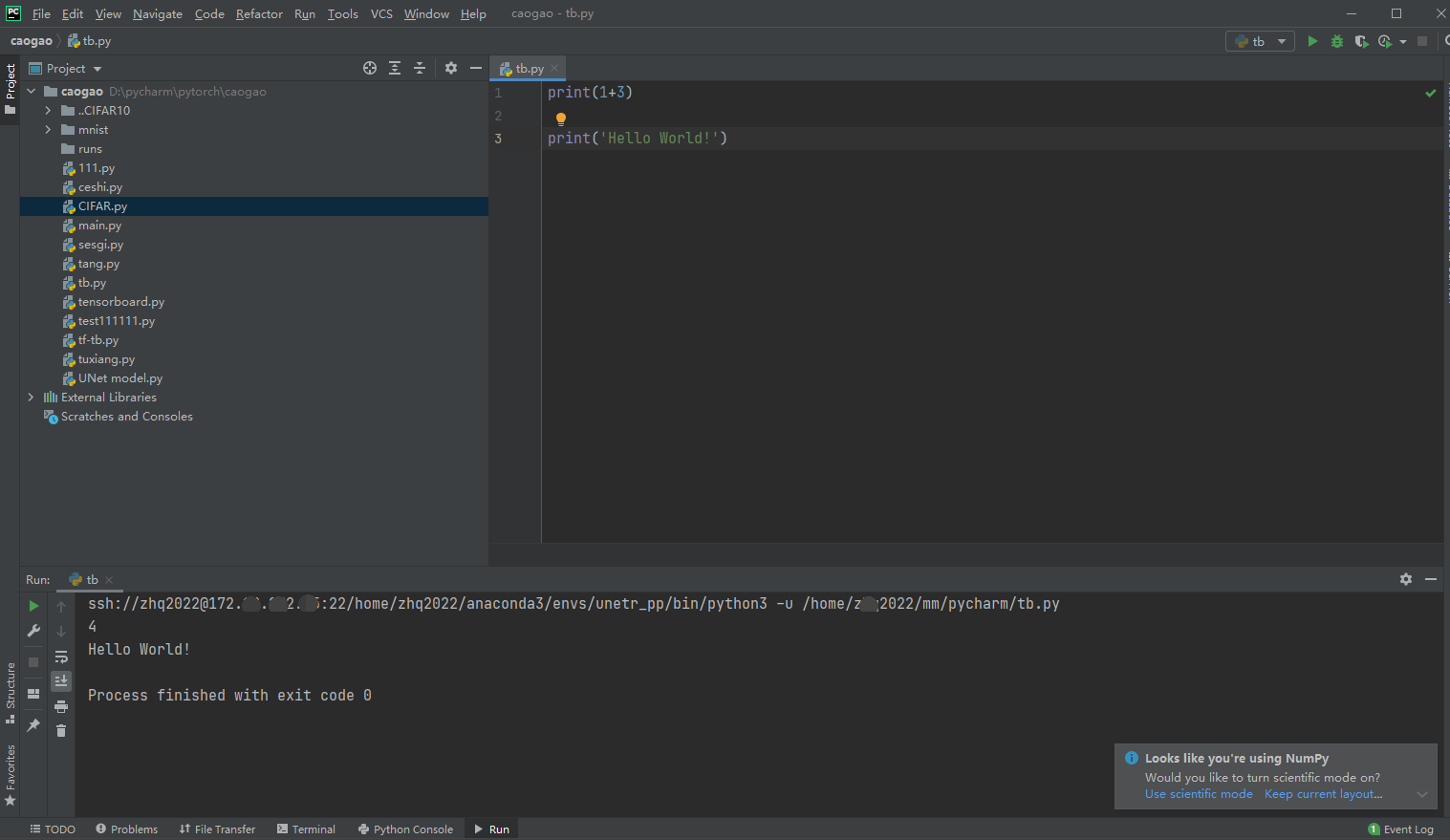Viewport: 1450px width, 840px height.
Task: Run tb with coverage
Action: [1361, 41]
